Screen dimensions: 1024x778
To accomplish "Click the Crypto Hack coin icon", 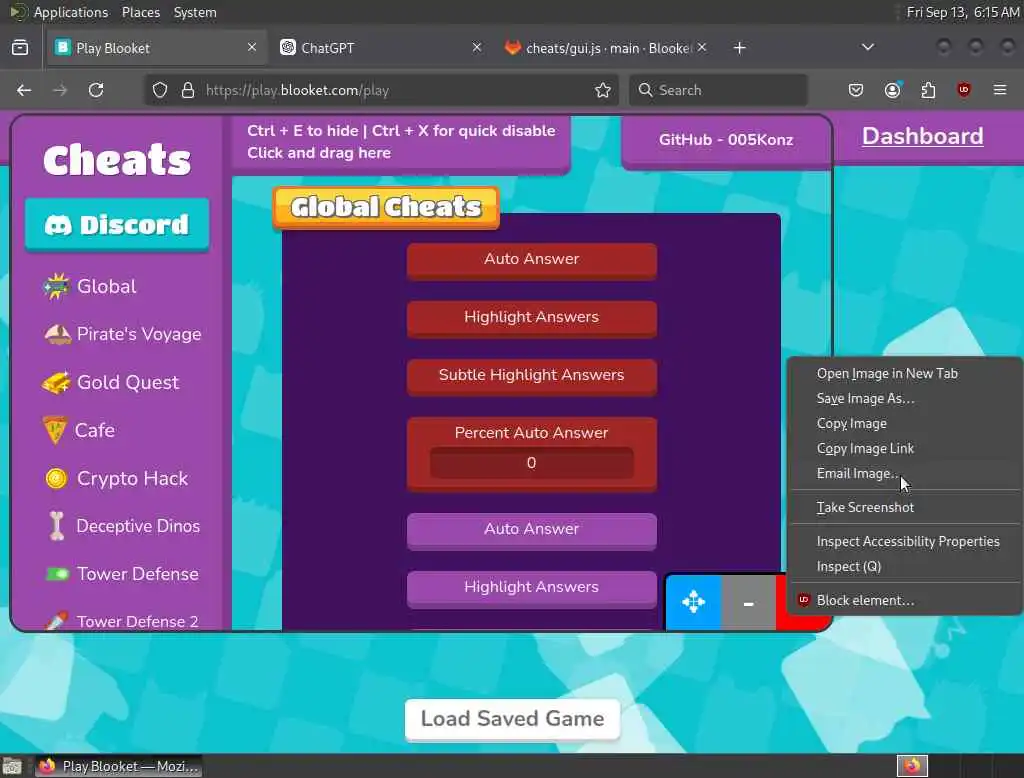I will 56,479.
